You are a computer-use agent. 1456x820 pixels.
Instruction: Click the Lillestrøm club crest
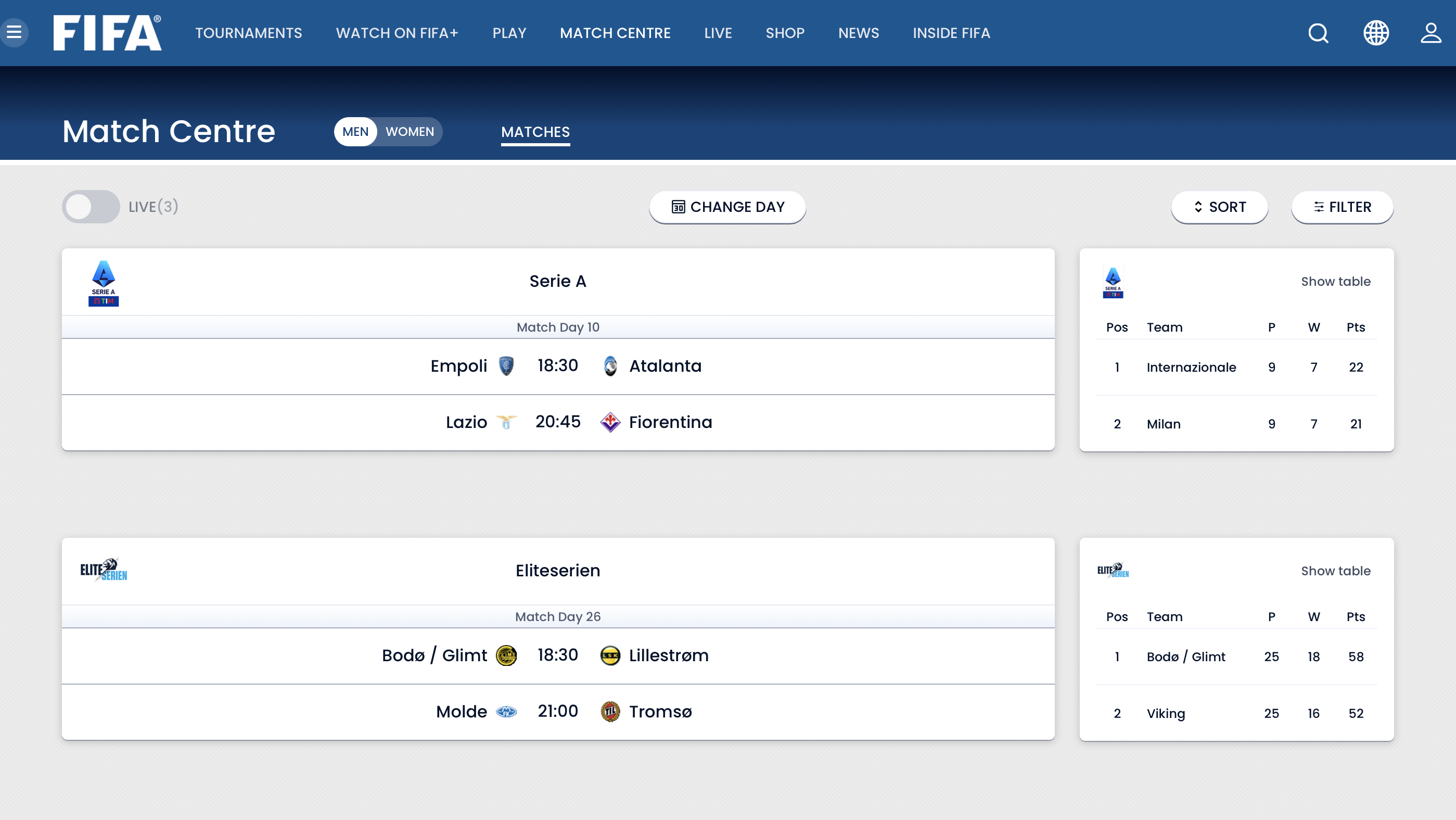point(610,655)
